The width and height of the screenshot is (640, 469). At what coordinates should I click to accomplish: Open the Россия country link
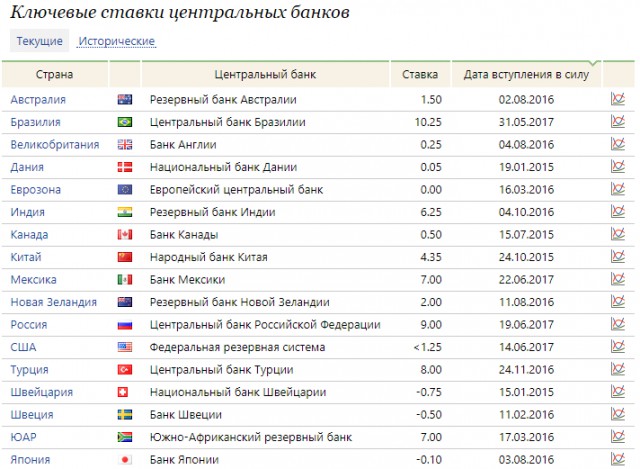point(29,325)
